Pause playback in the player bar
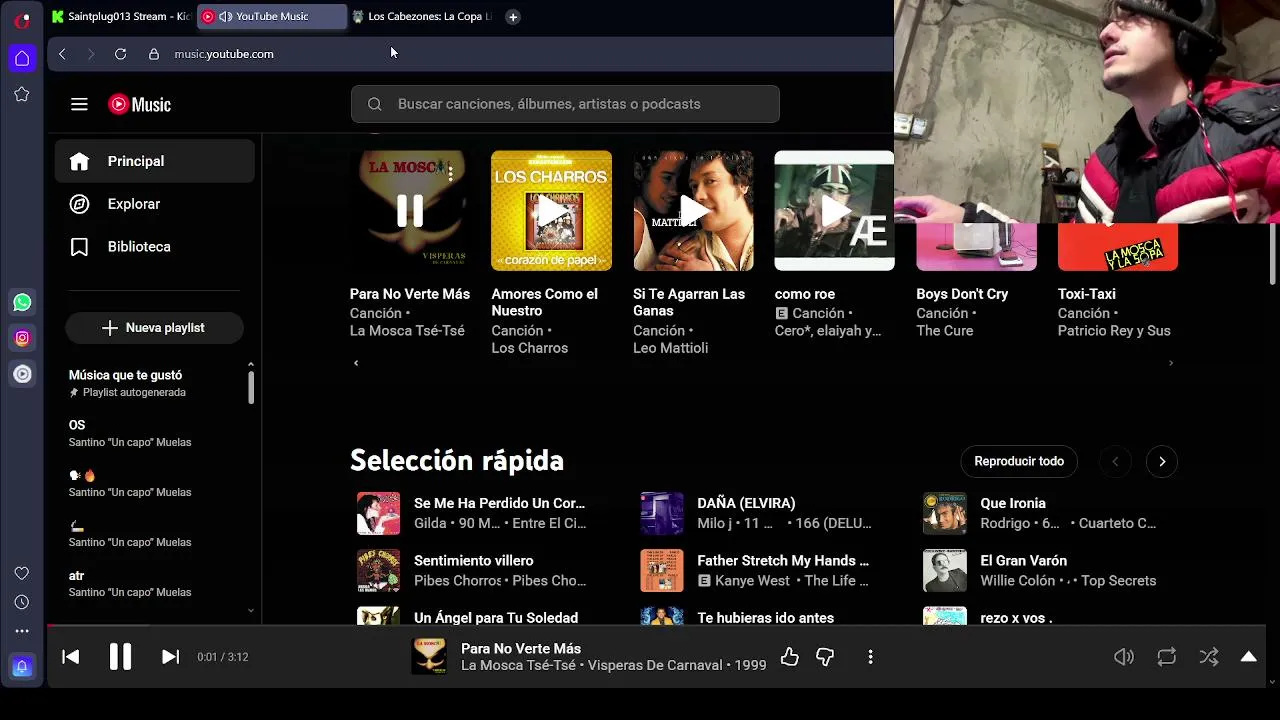The image size is (1280, 720). pyautogui.click(x=120, y=657)
